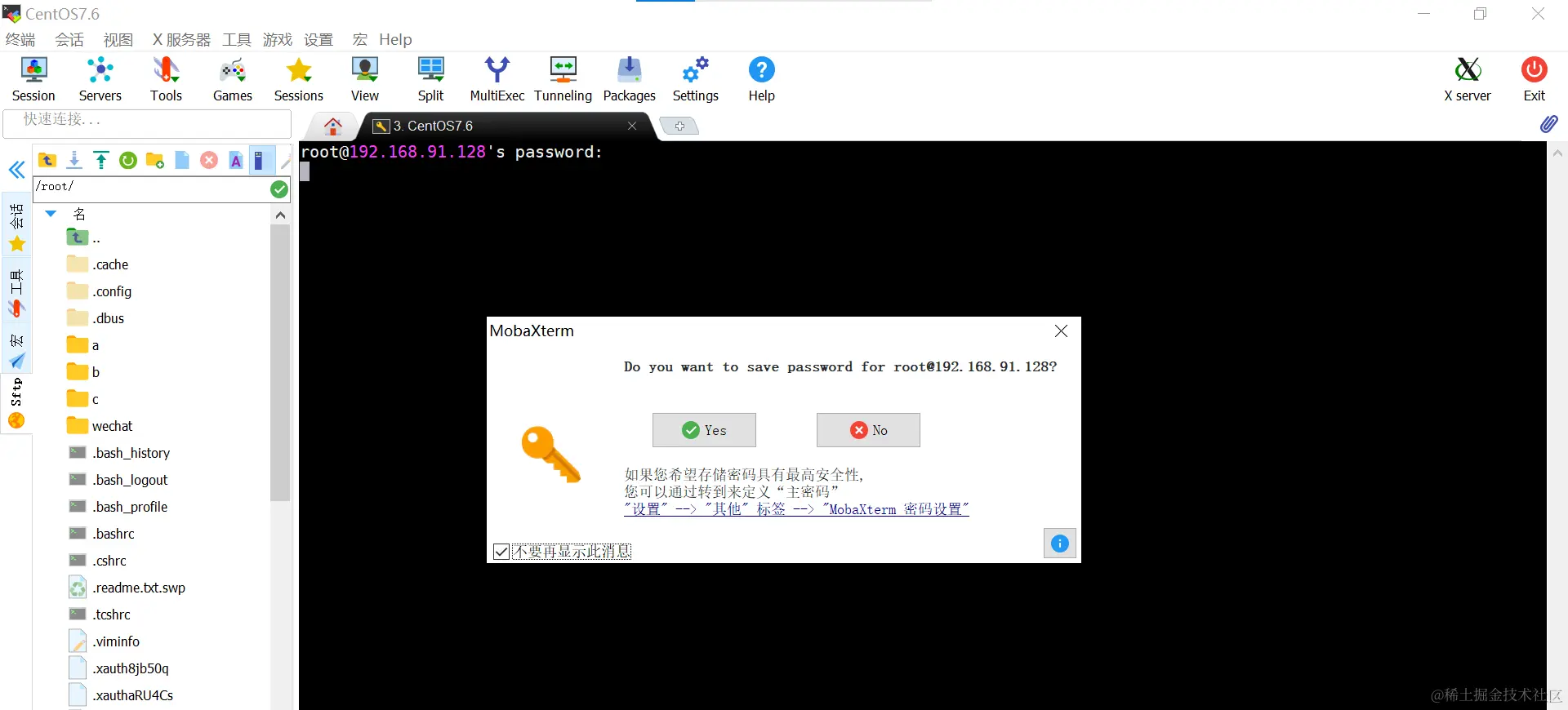The height and width of the screenshot is (710, 1568).
Task: Open the Help menu in menu bar
Action: coord(395,39)
